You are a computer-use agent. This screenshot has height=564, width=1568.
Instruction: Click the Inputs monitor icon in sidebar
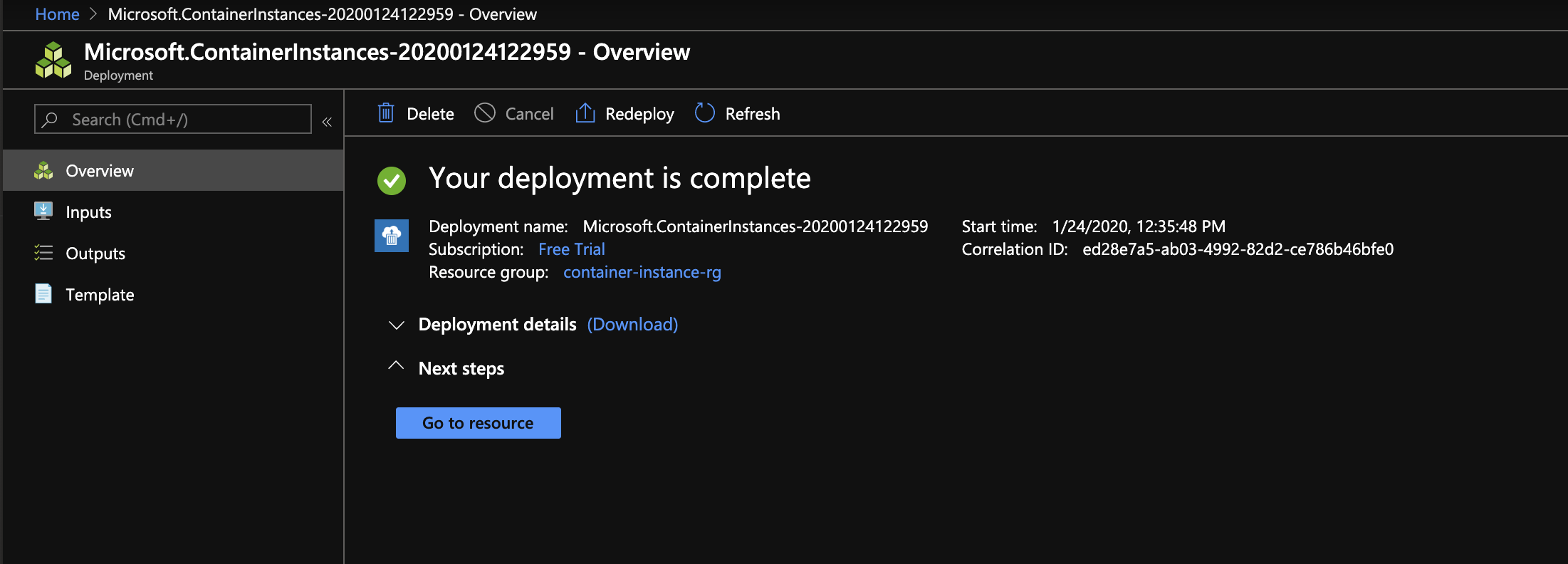click(43, 211)
